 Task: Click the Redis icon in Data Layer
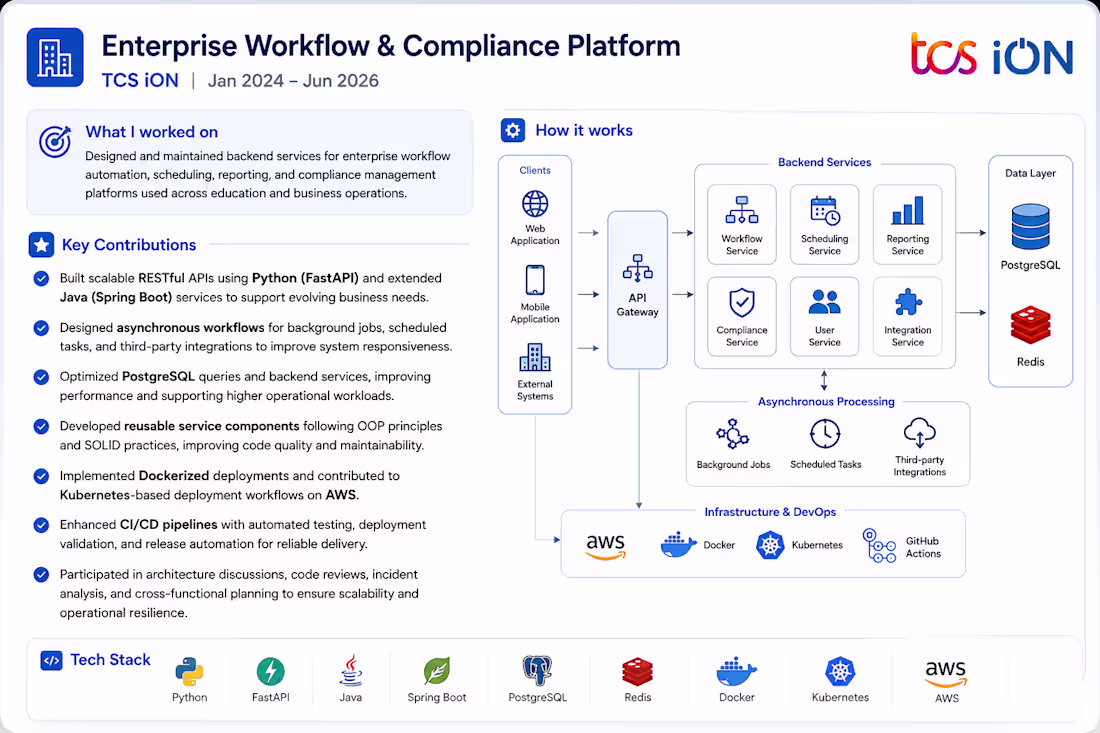[x=1031, y=325]
